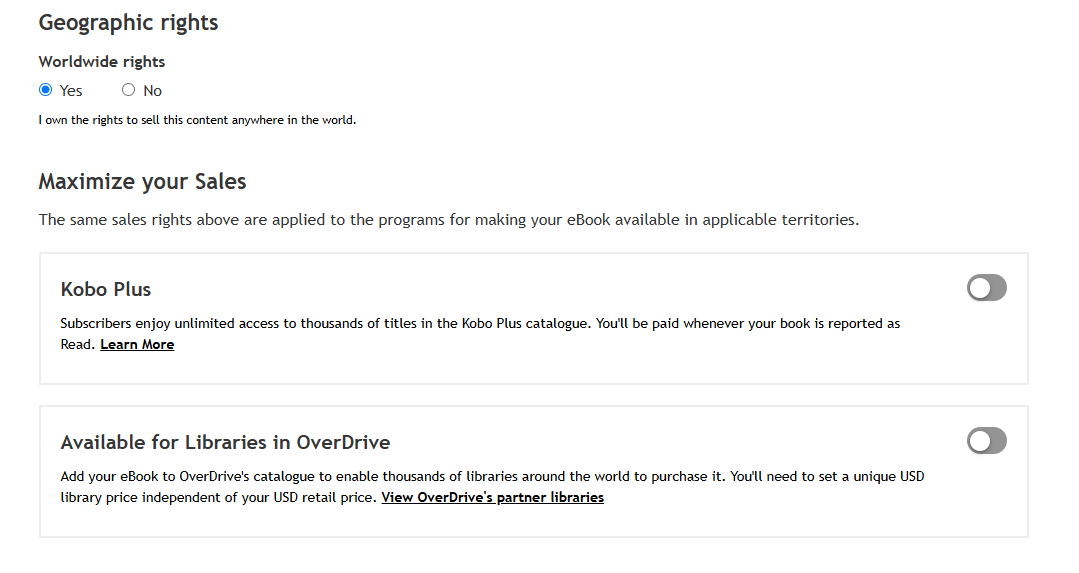The height and width of the screenshot is (573, 1079).
Task: Enable the Kobo Plus toggle switch
Action: (x=986, y=288)
